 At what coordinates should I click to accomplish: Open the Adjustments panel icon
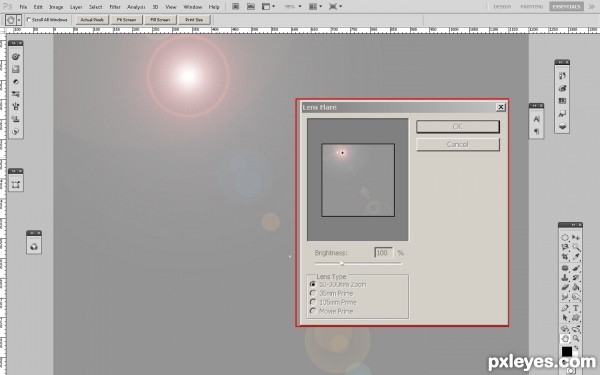tap(16, 82)
